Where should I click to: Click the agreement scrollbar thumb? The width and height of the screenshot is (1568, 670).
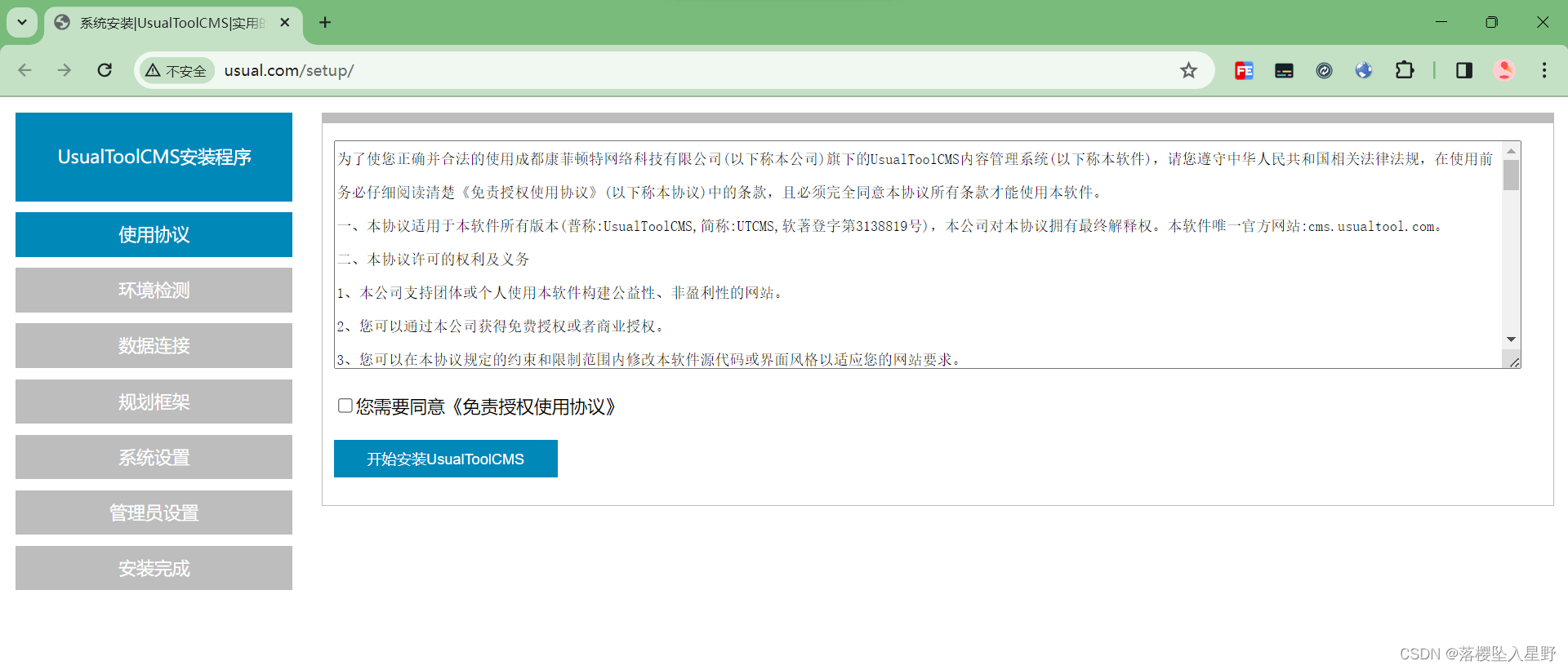[1511, 175]
